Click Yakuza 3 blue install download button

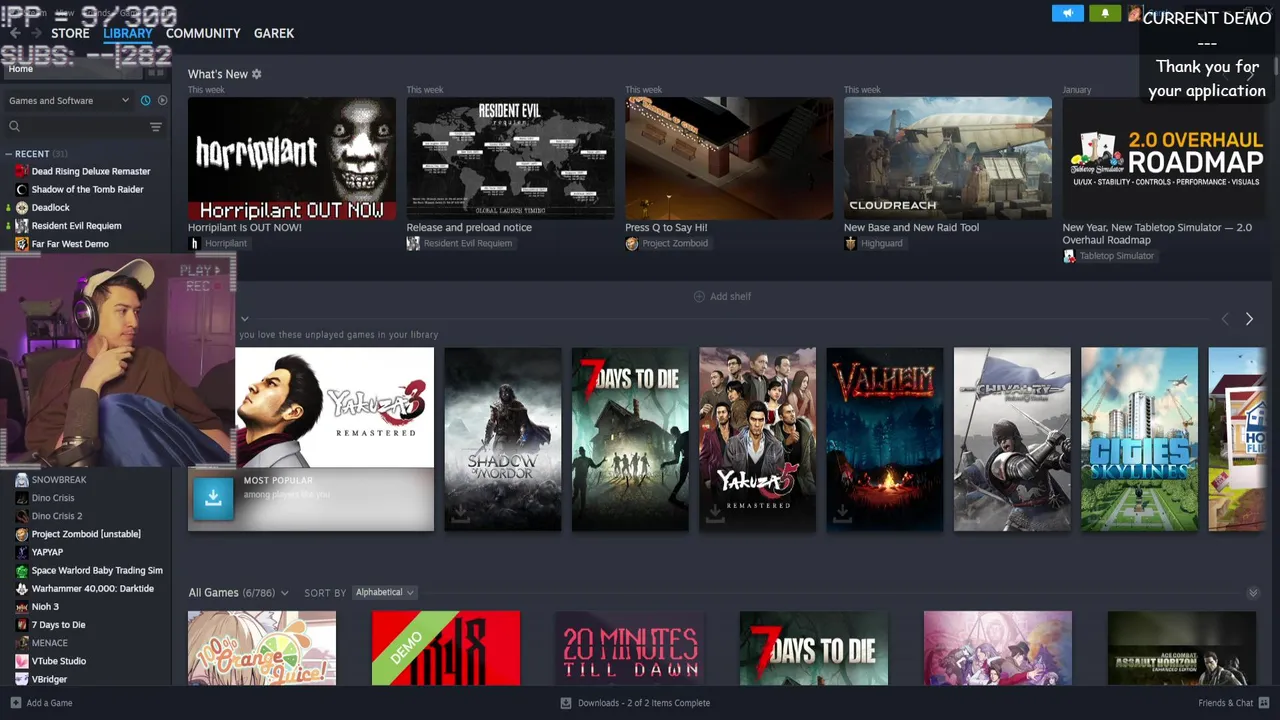pyautogui.click(x=213, y=499)
